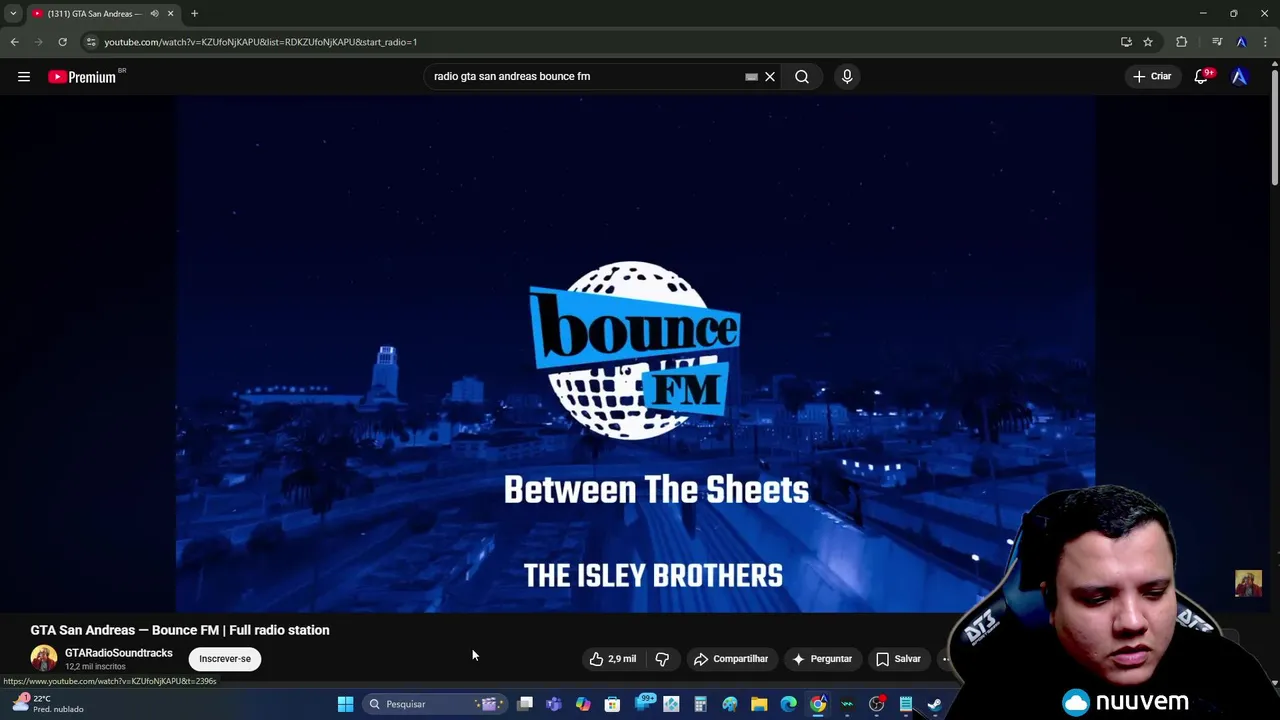Switch to Google Chrome on the taskbar

(818, 704)
